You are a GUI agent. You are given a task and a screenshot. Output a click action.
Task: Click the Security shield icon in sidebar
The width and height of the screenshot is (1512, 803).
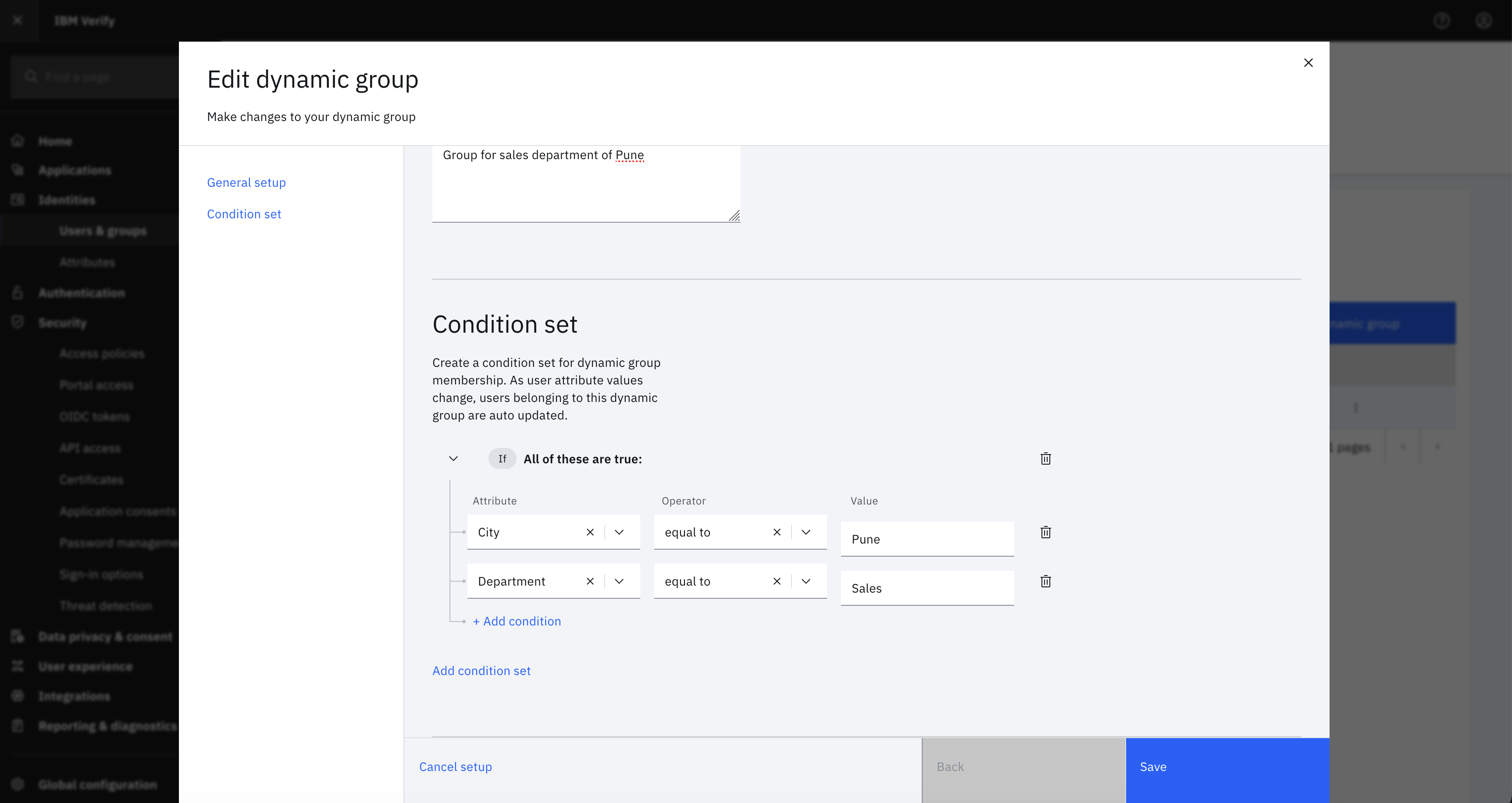(x=18, y=322)
